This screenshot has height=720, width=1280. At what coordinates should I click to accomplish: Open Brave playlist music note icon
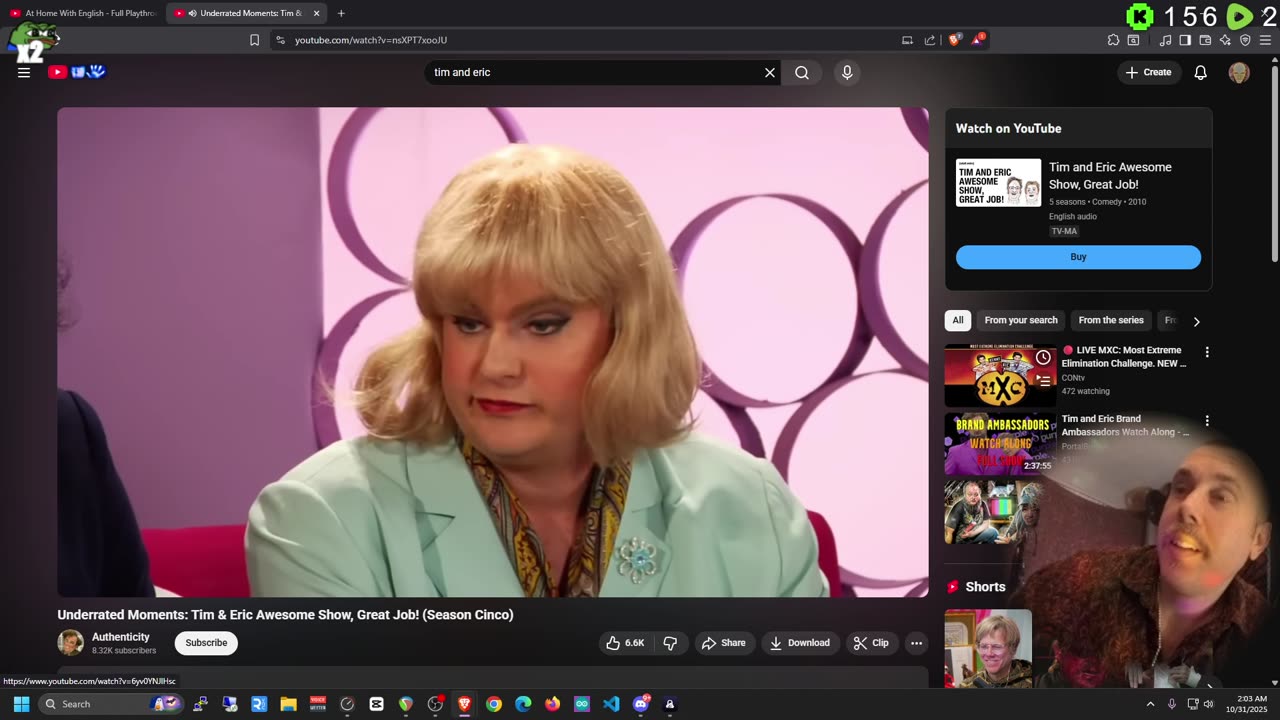[1165, 40]
